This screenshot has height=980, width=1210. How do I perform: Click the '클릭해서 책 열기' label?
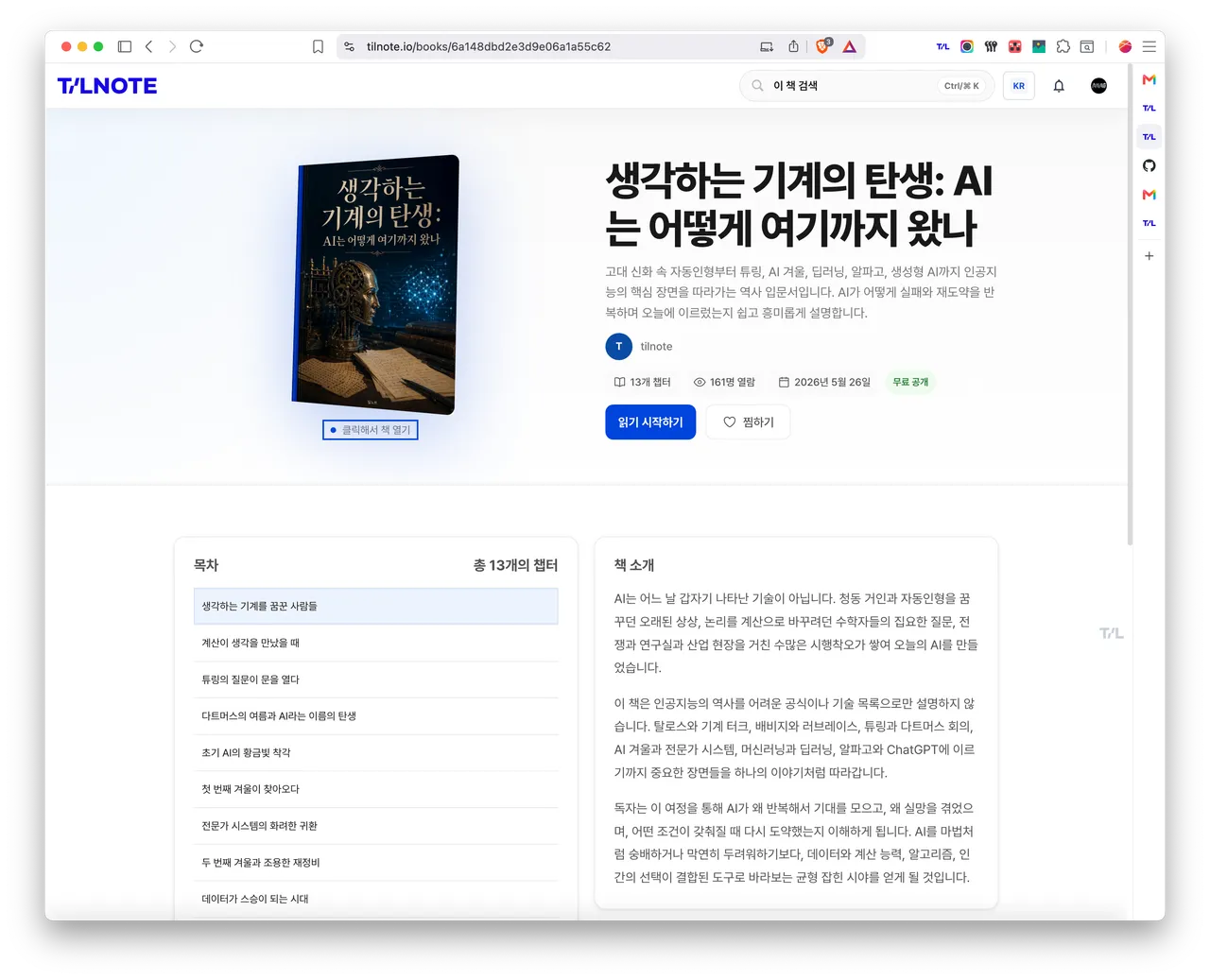371,430
